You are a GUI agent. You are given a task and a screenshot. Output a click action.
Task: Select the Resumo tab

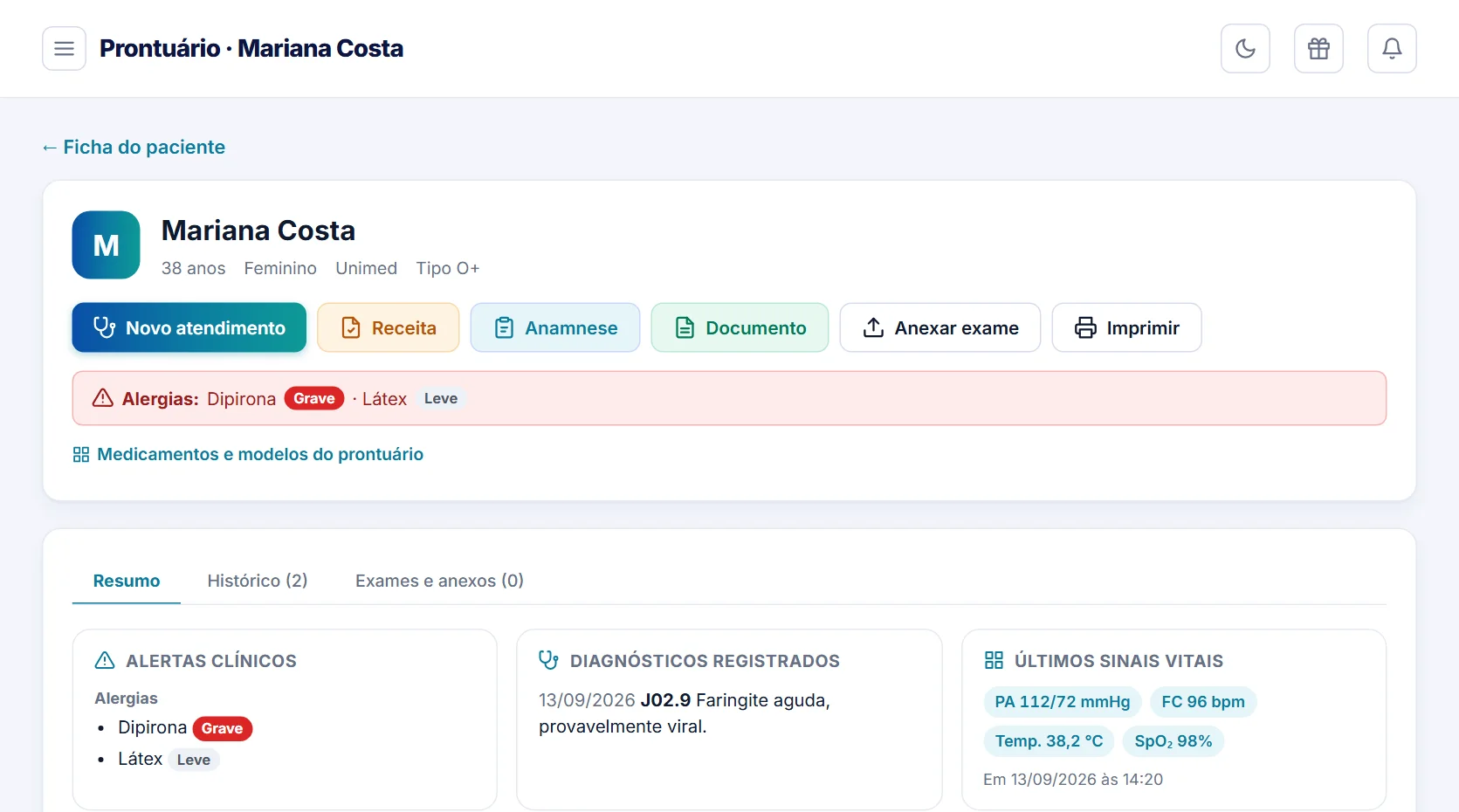[x=127, y=581]
